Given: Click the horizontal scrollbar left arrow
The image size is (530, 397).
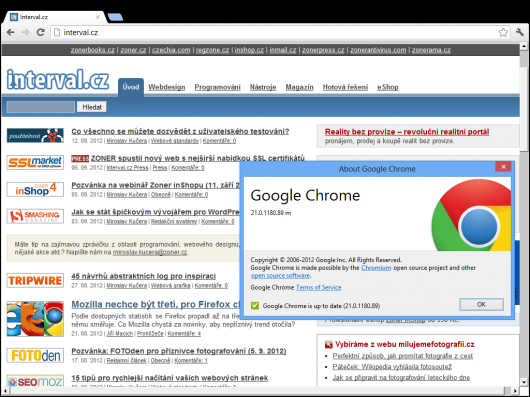Looking at the screenshot, I should pos(5,391).
